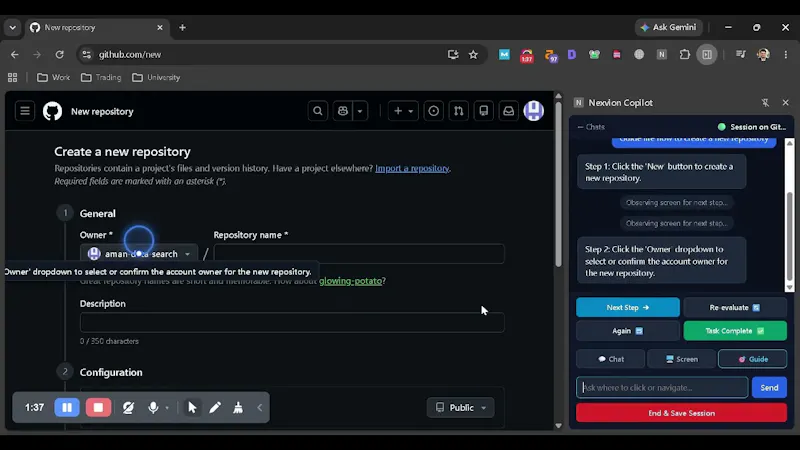Expand the Owner dropdown aman-data-search
The image size is (800, 450).
coord(139,254)
